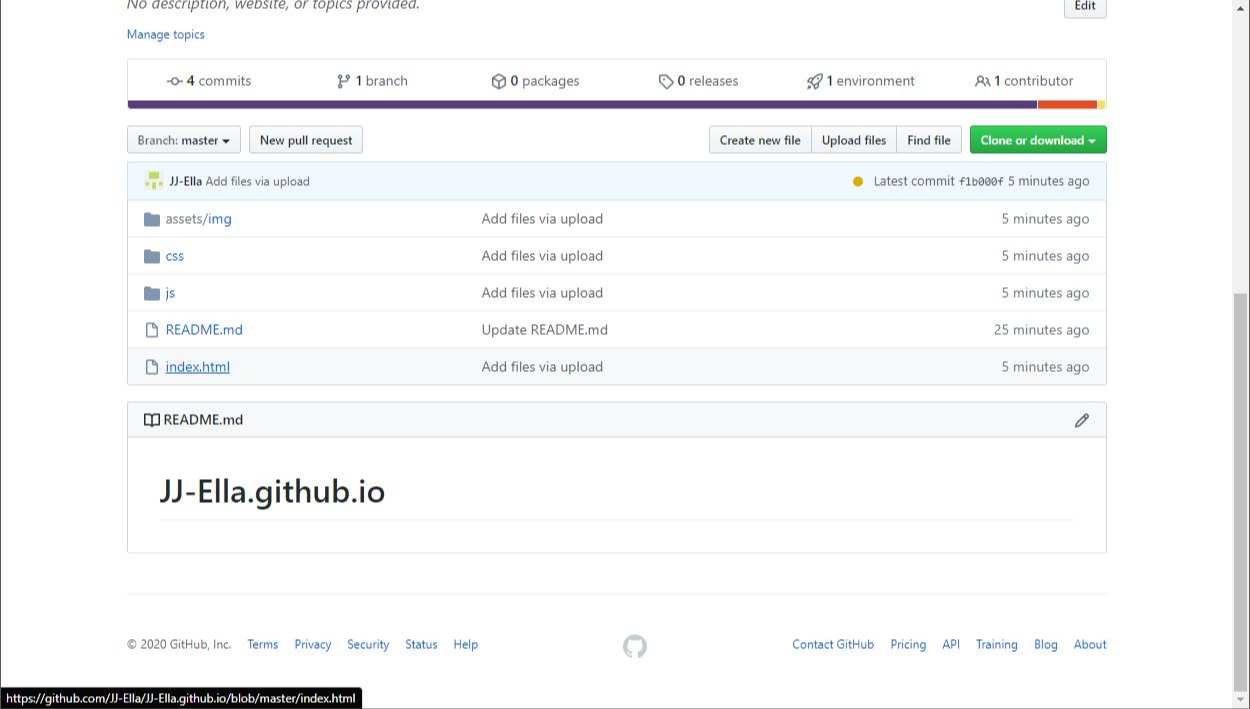
Task: Open the Manage topics link
Action: tap(166, 34)
